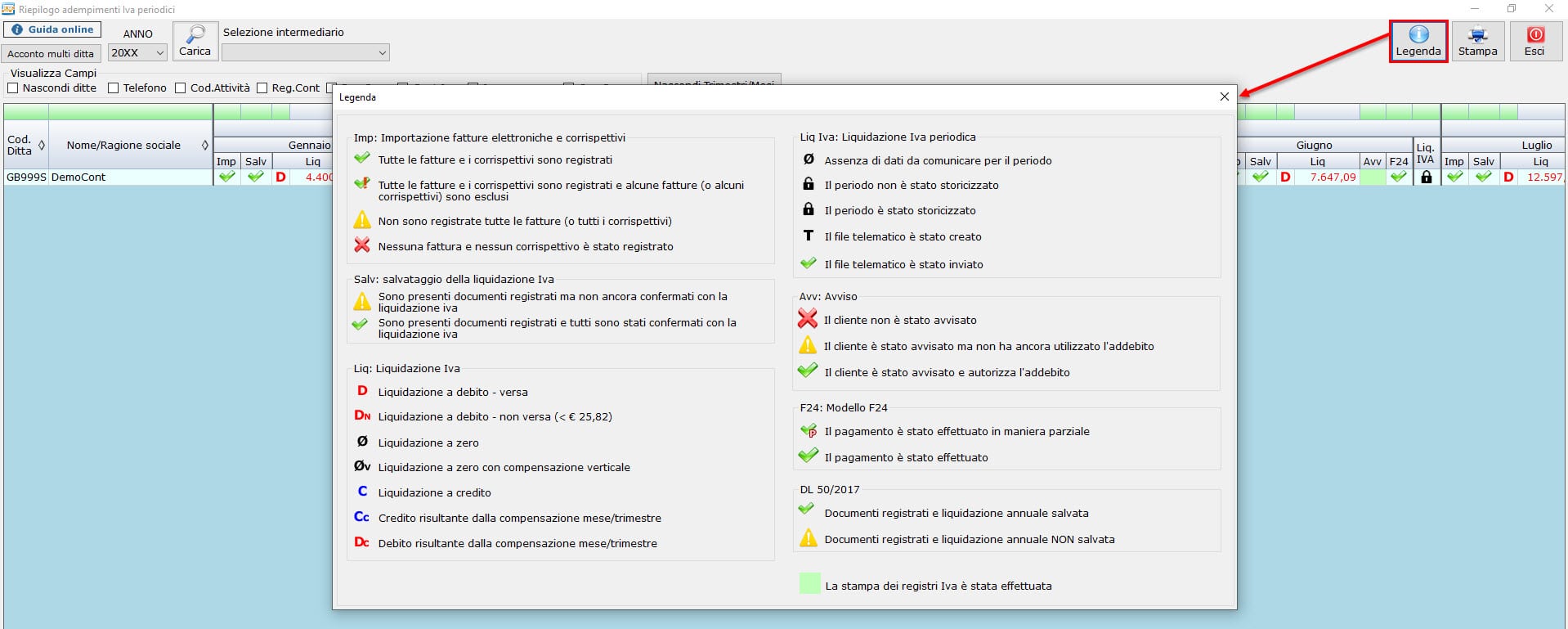Close the Legenda dialog window

click(1224, 97)
